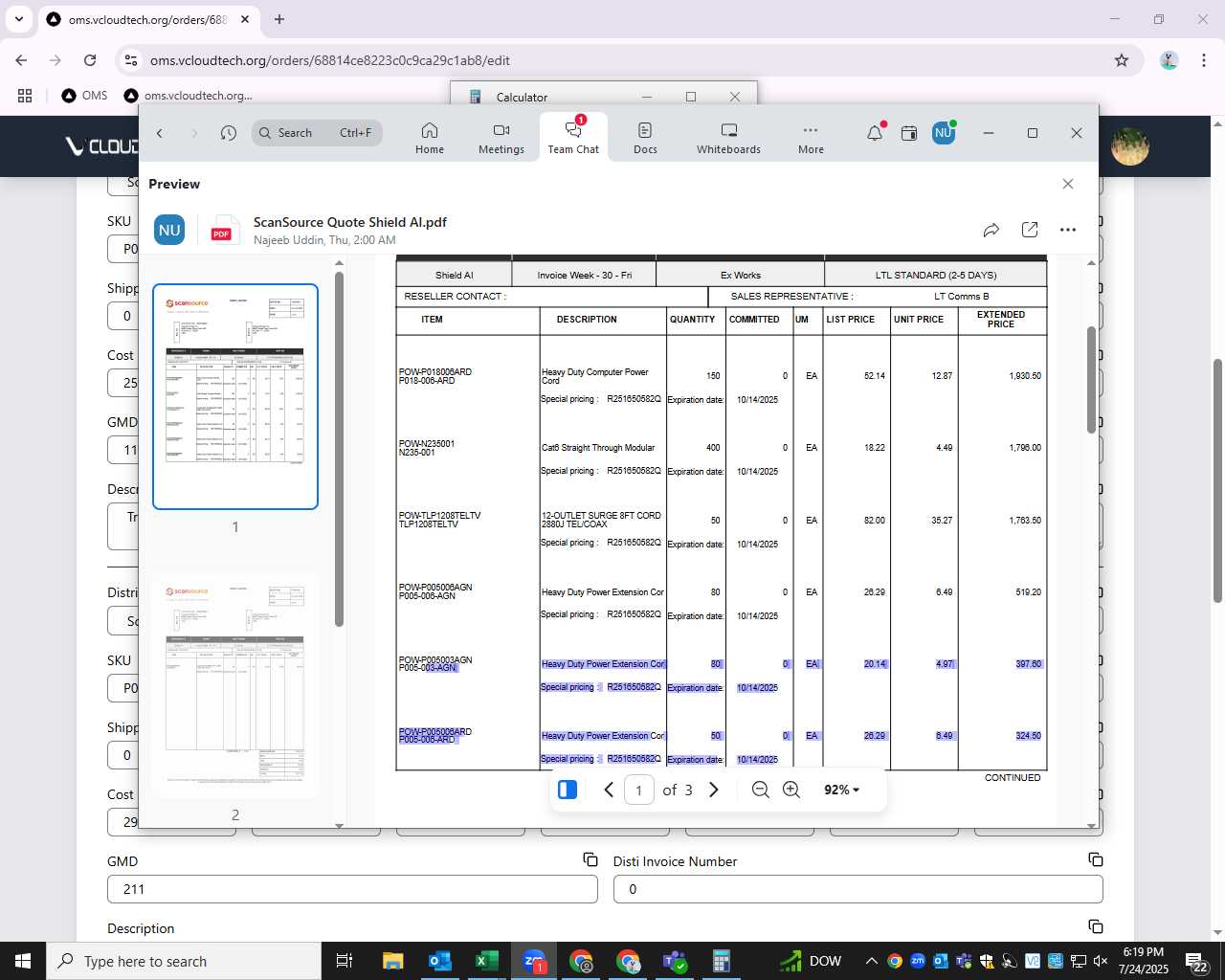Share the ScanSource Quote PDF
Screen dimensions: 1225x980
click(x=991, y=230)
